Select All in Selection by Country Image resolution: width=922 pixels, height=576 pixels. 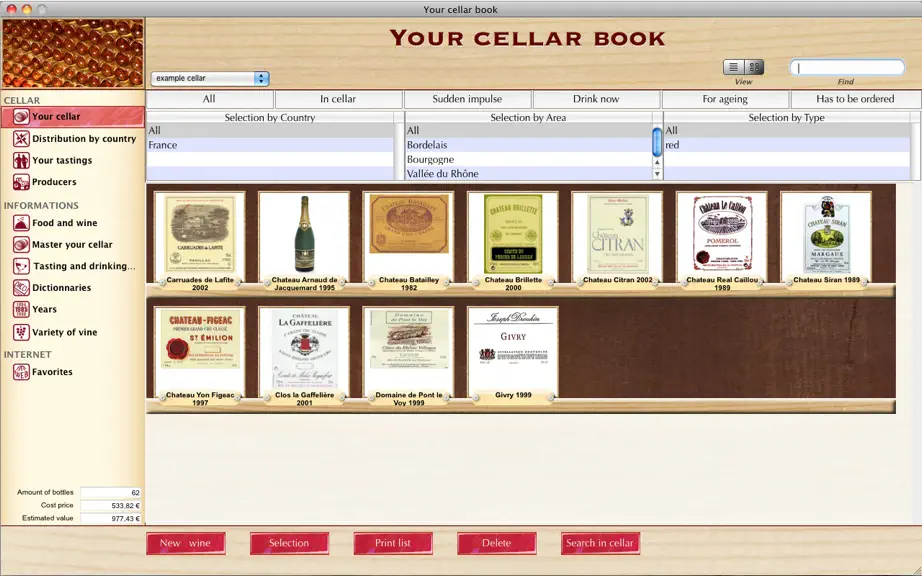[x=270, y=130]
